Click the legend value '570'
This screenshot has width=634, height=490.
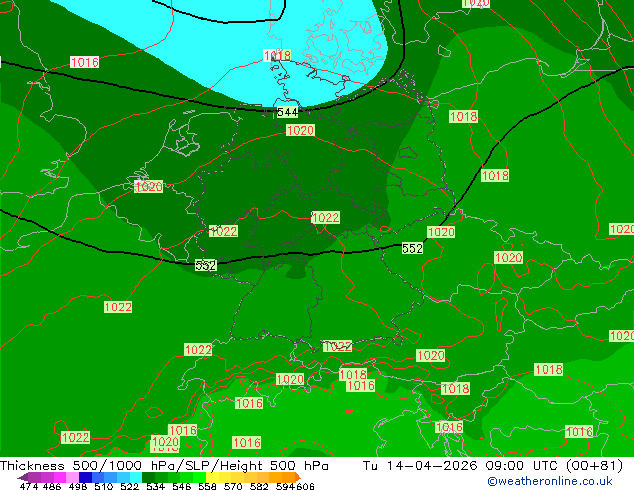tap(233, 486)
